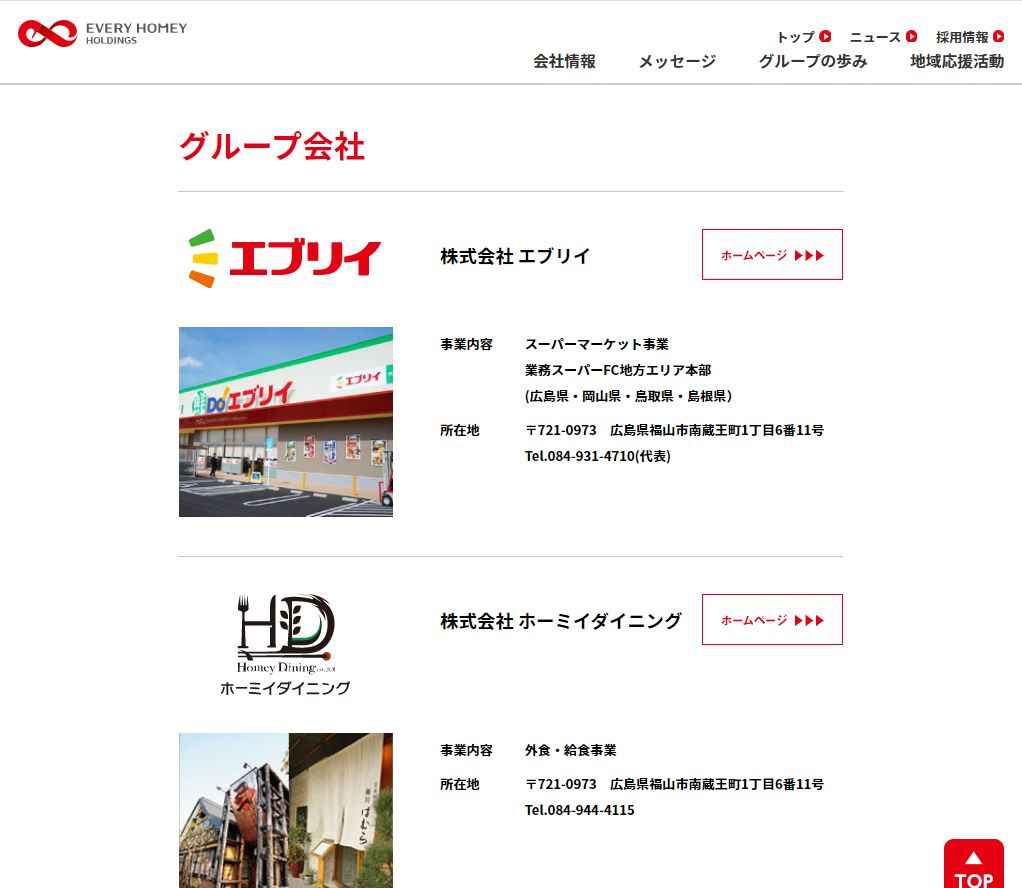This screenshot has width=1022, height=888.
Task: Open メッセージ menu item
Action: [x=677, y=61]
